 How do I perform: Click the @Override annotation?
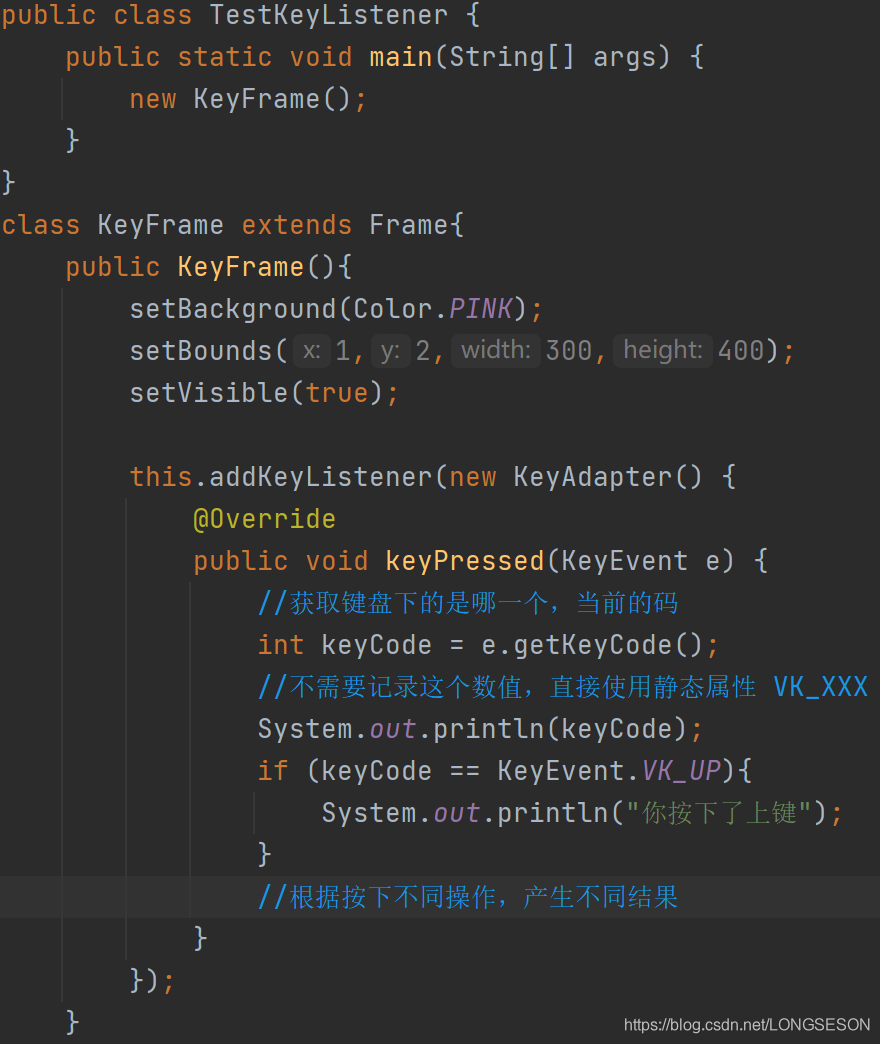(264, 519)
